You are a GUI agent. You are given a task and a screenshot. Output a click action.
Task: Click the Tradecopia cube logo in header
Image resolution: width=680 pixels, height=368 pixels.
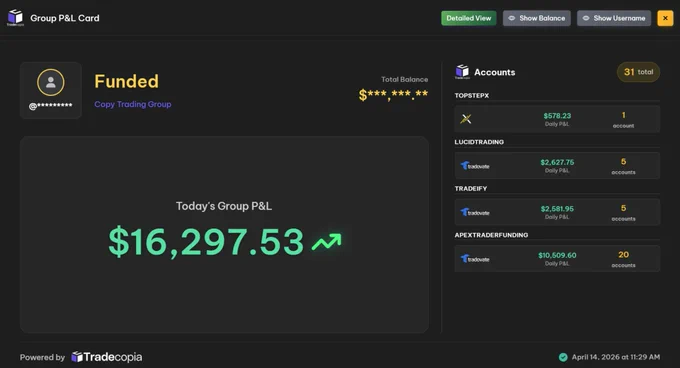[16, 17]
